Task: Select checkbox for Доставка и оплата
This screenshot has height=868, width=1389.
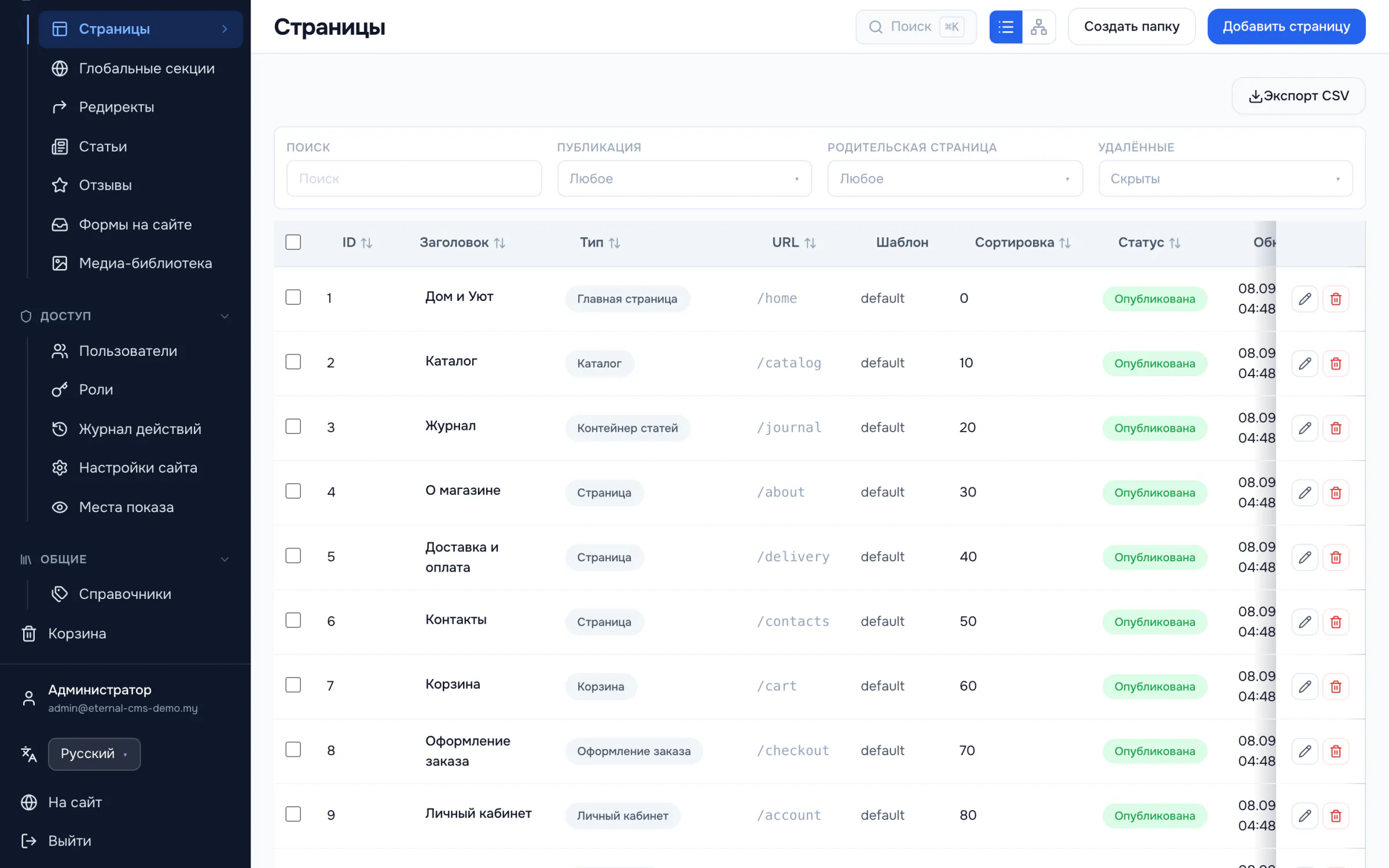Action: click(x=293, y=556)
